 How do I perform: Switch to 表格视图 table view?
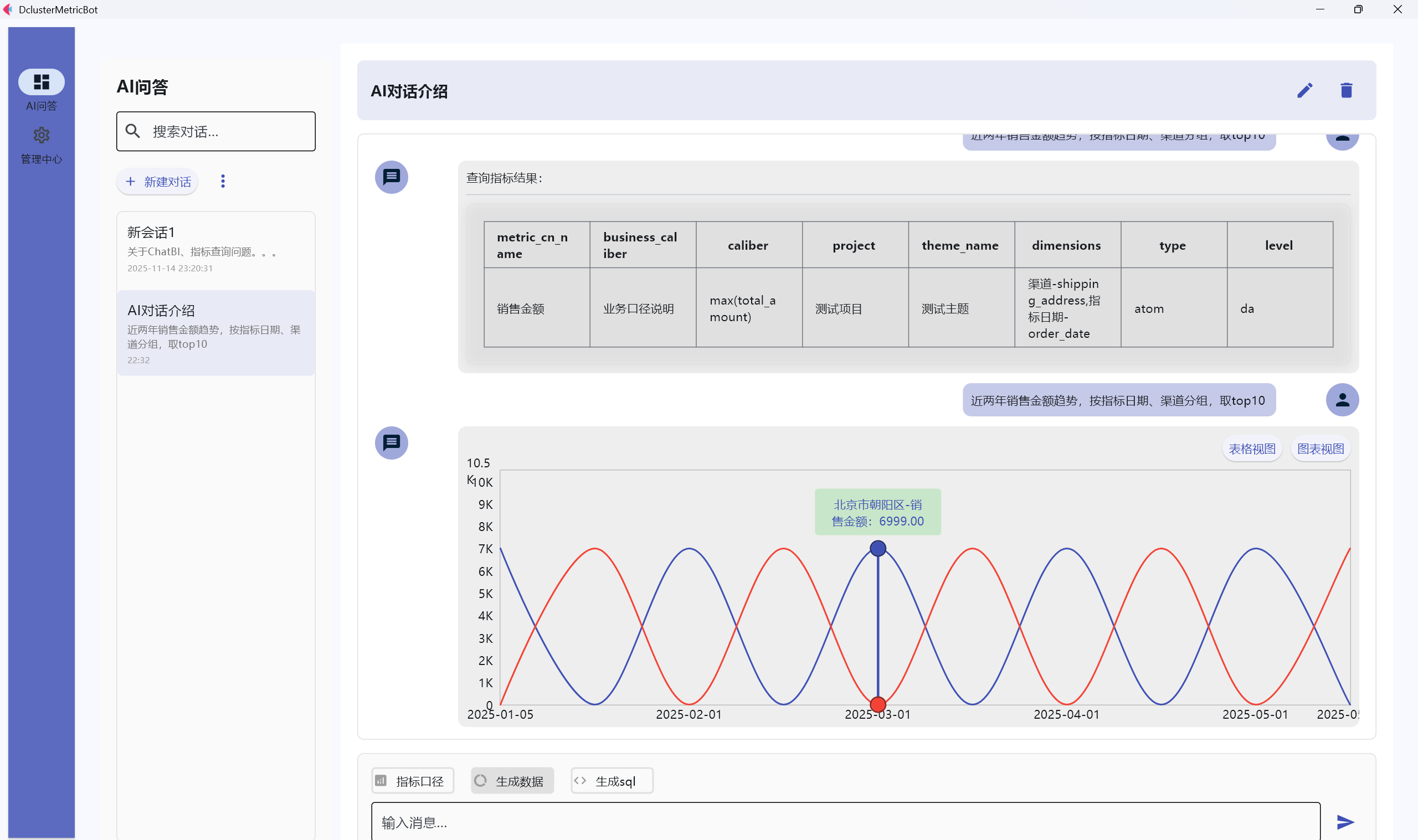point(1252,449)
